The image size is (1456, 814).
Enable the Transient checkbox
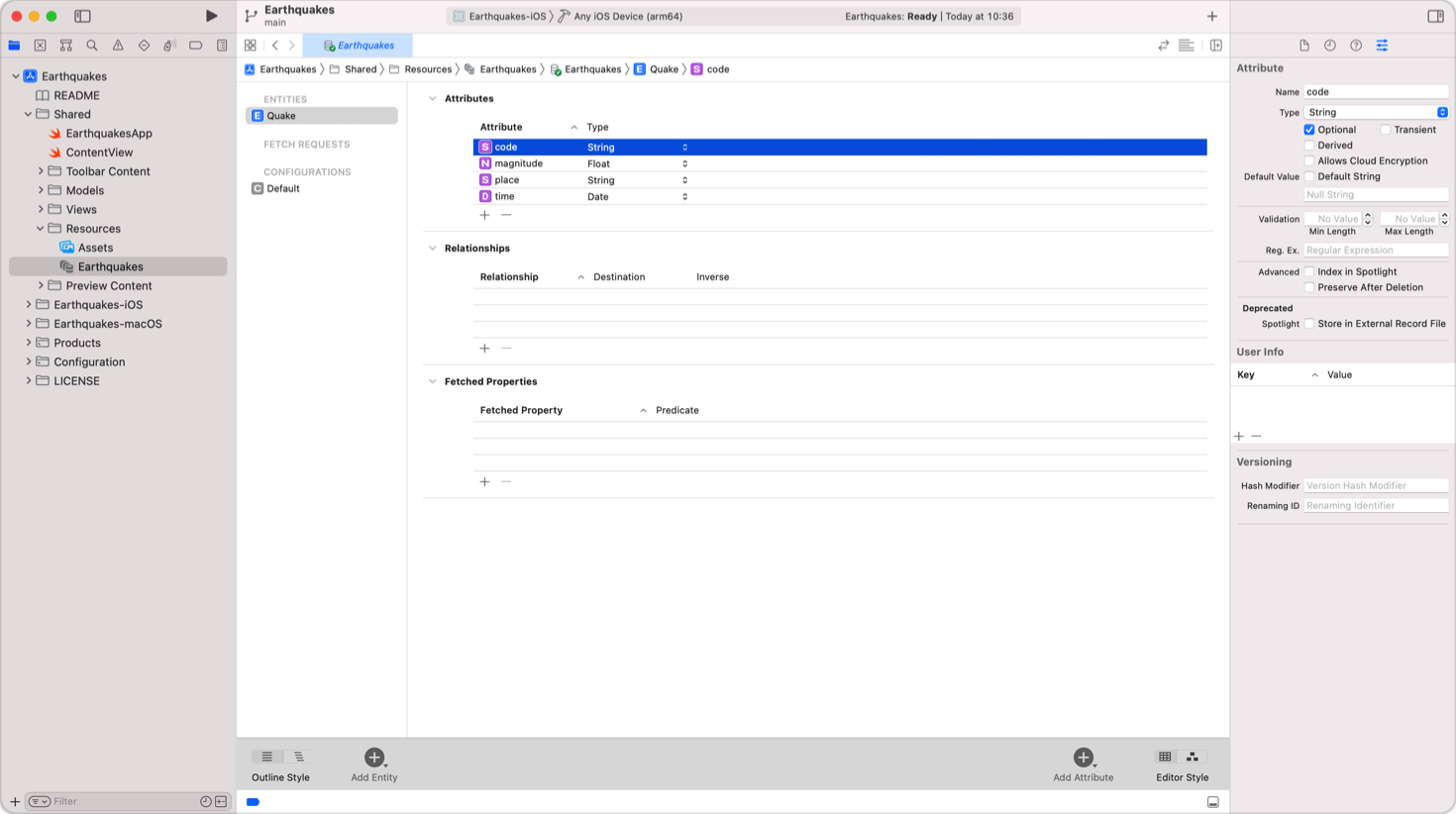pos(1386,130)
